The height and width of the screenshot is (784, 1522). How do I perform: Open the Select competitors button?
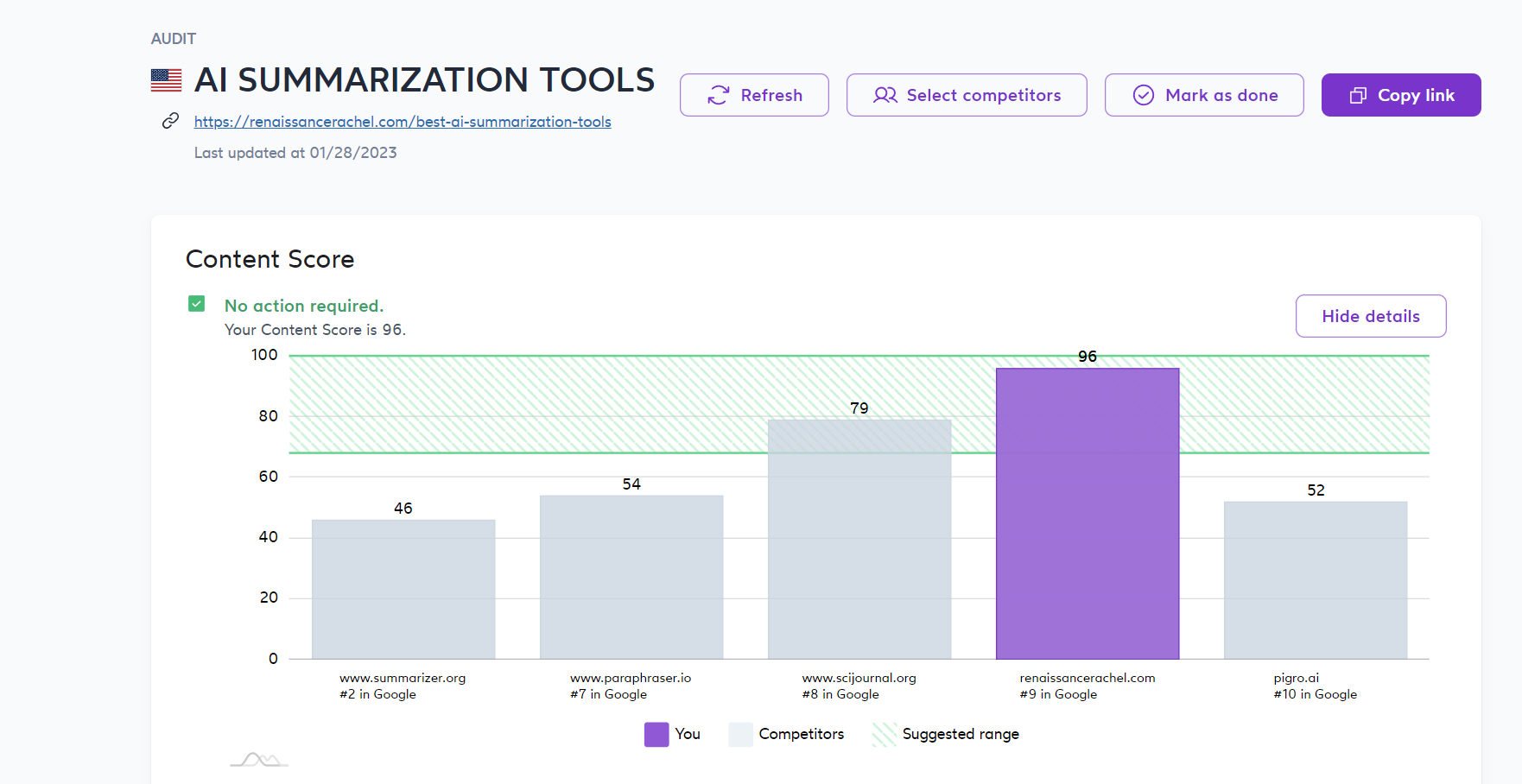point(967,95)
